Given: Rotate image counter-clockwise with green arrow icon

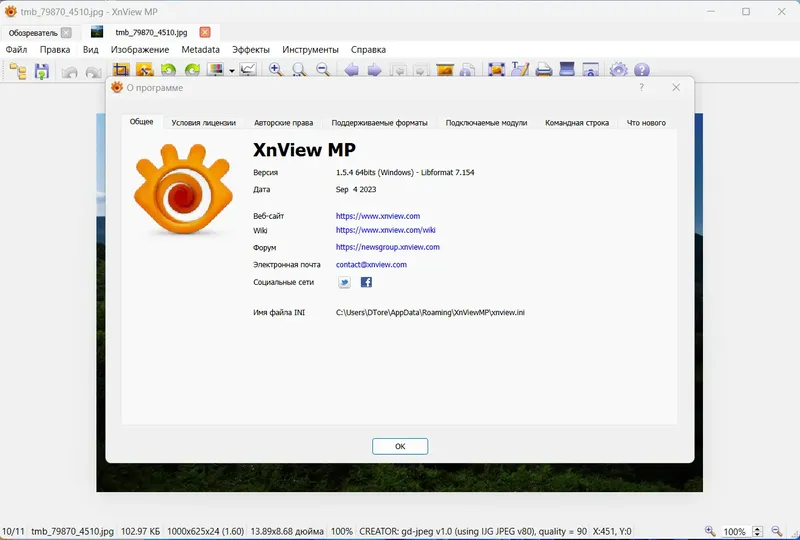Looking at the screenshot, I should coord(168,70).
